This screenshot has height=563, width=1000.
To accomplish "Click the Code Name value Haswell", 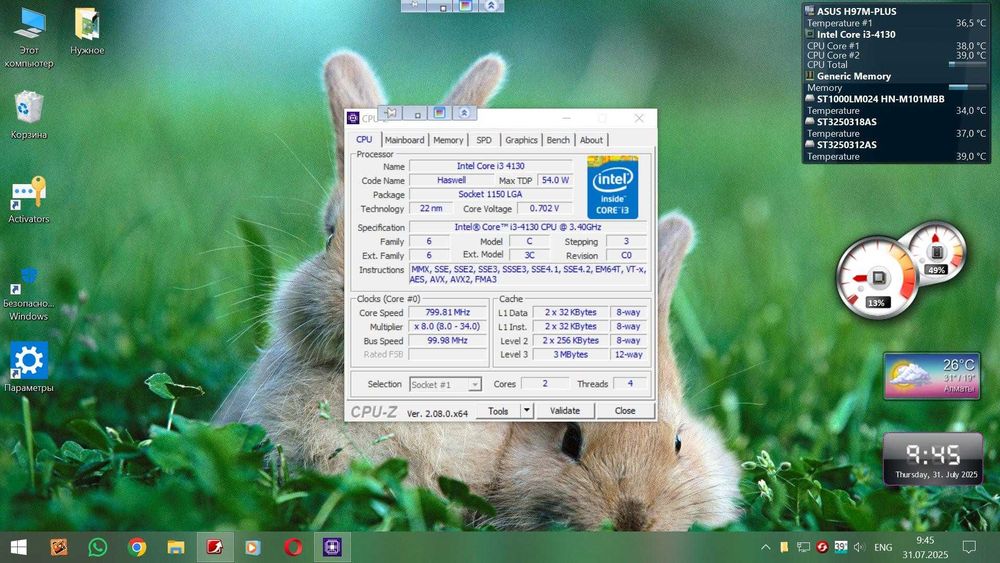I will click(452, 180).
